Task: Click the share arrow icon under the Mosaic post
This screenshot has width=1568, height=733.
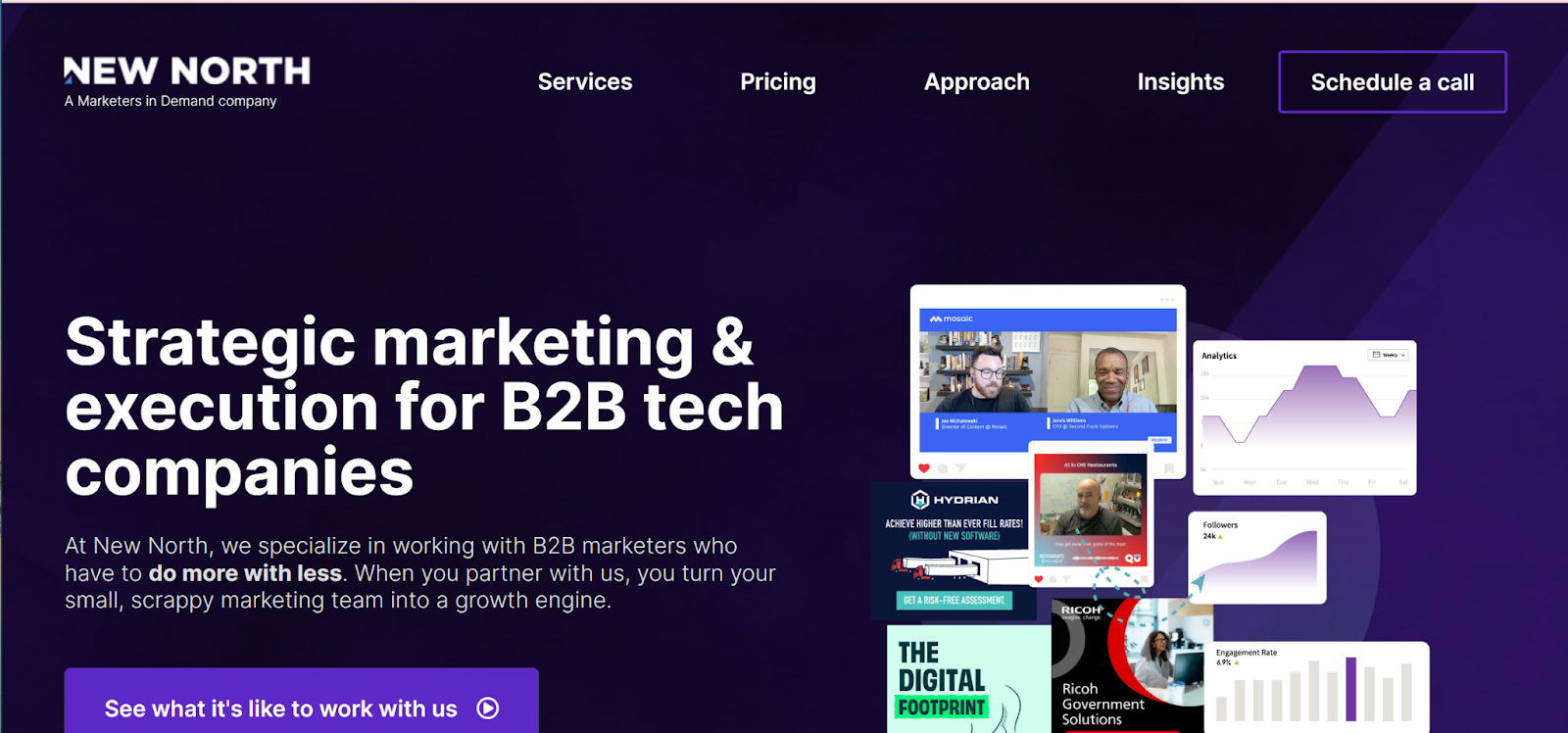Action: (x=960, y=468)
